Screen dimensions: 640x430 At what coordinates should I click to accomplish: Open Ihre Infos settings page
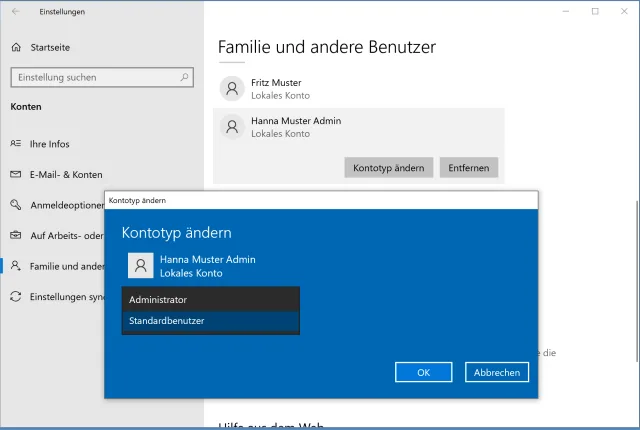click(49, 144)
